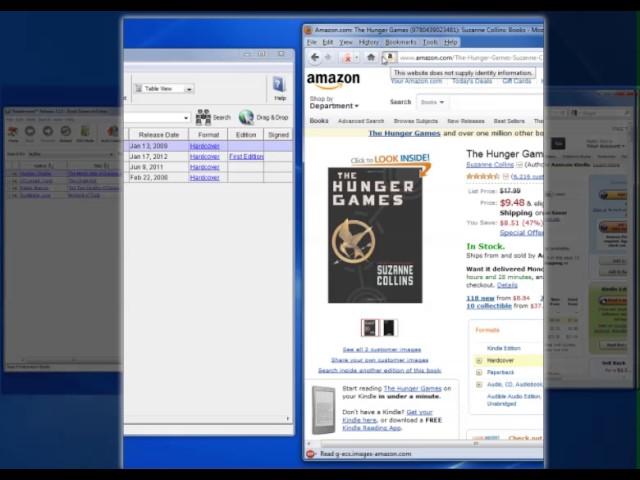640x480 pixels.
Task: Open the Books search category dropdown
Action: coord(432,102)
